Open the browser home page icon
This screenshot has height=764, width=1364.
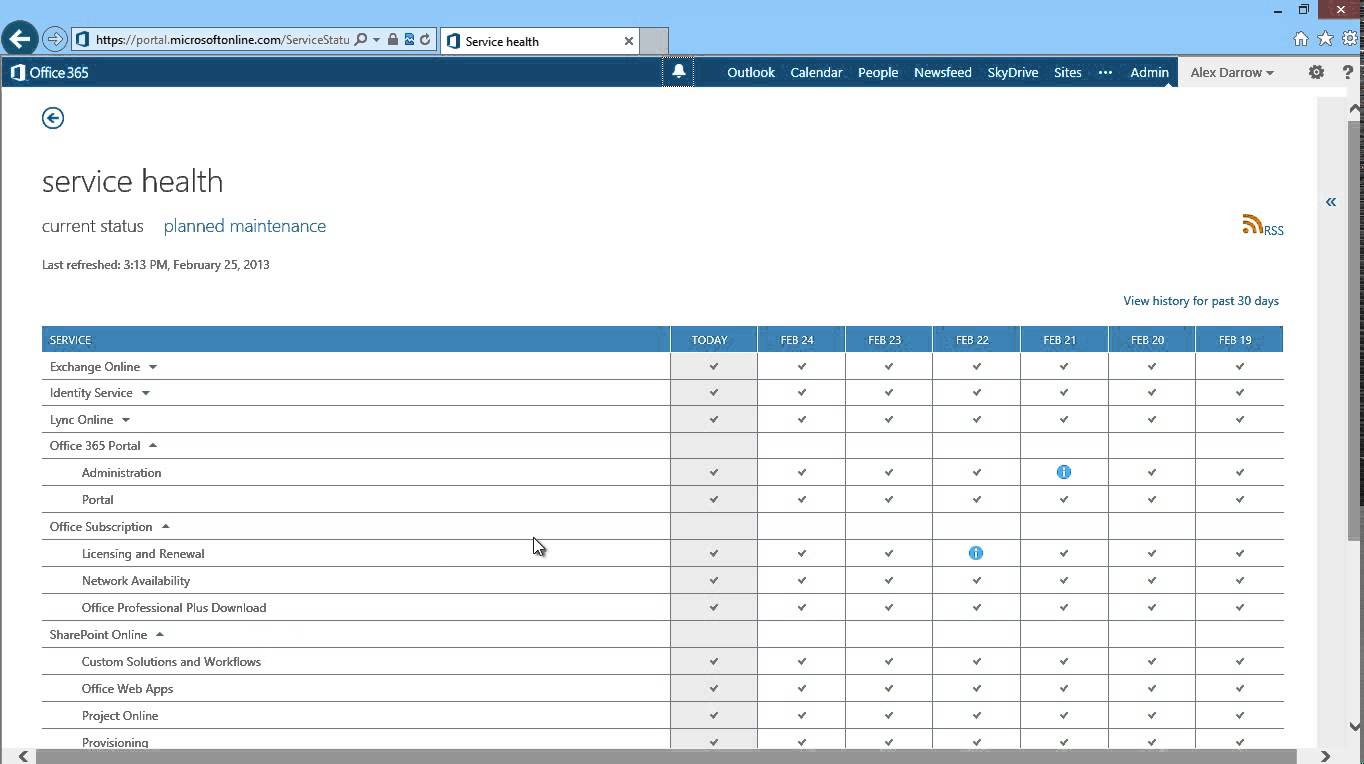1301,39
